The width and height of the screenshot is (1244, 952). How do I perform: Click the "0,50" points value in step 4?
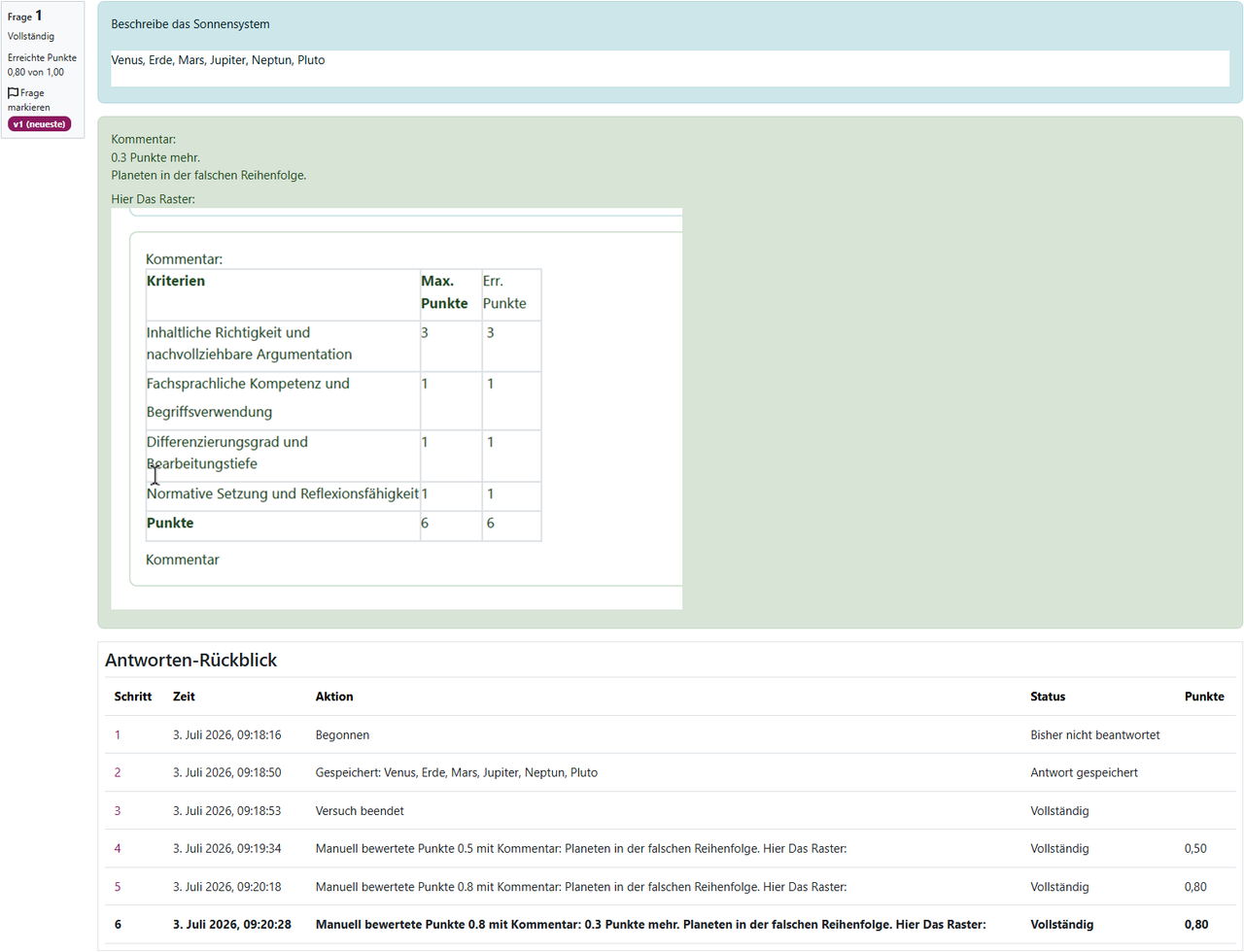[x=1195, y=849]
